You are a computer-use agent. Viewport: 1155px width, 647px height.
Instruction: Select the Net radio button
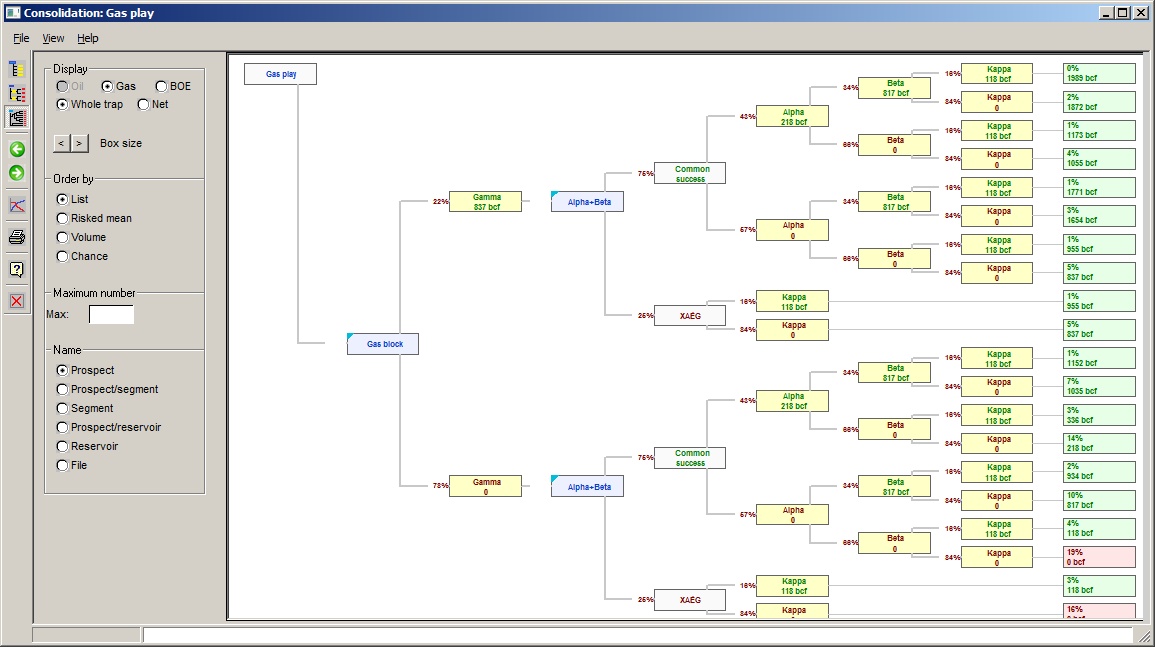[143, 105]
